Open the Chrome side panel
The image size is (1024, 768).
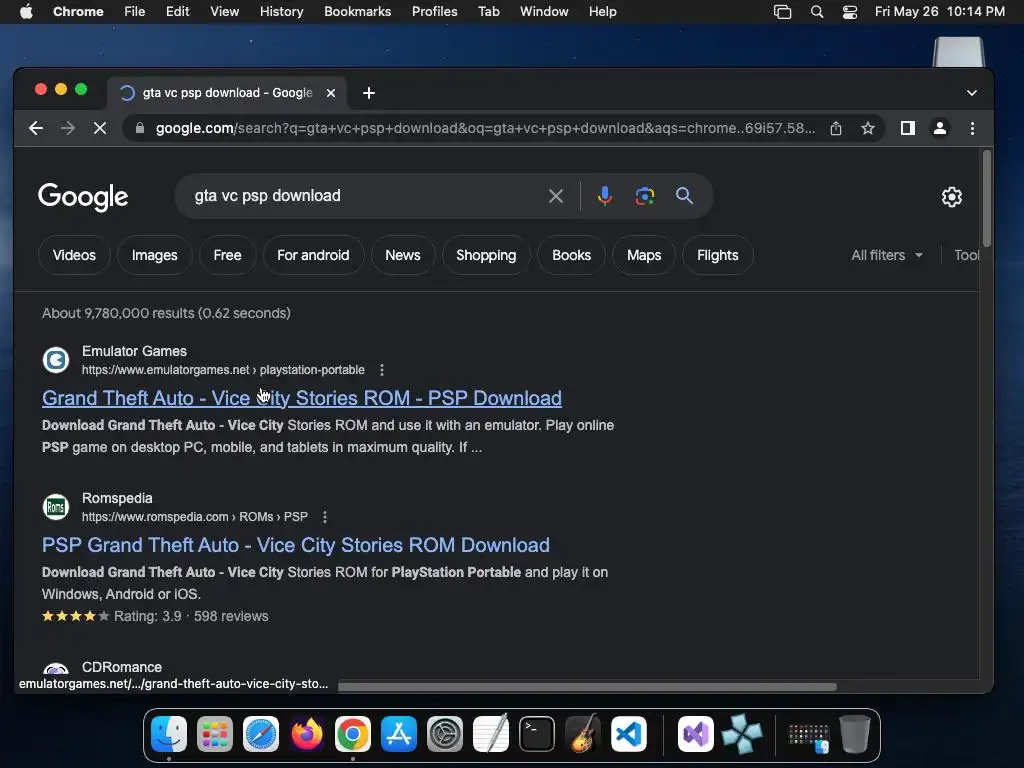[908, 128]
